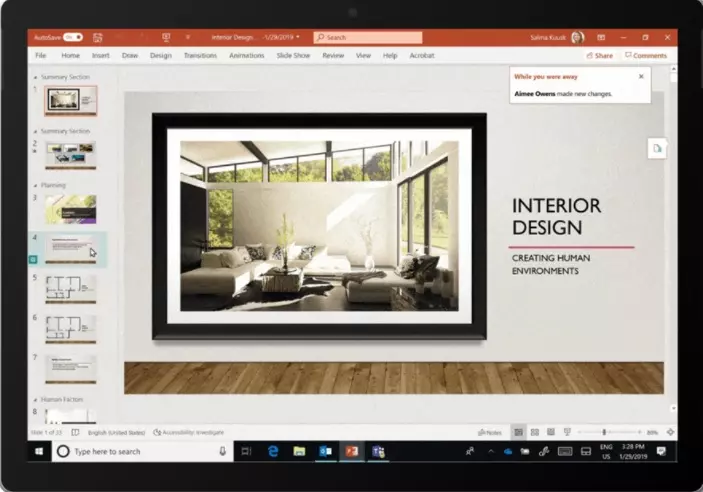Screen dimensions: 703x492
Task: Click the CREATING HUMAN ENVIRONMENTS subtitle
Action: pyautogui.click(x=551, y=264)
